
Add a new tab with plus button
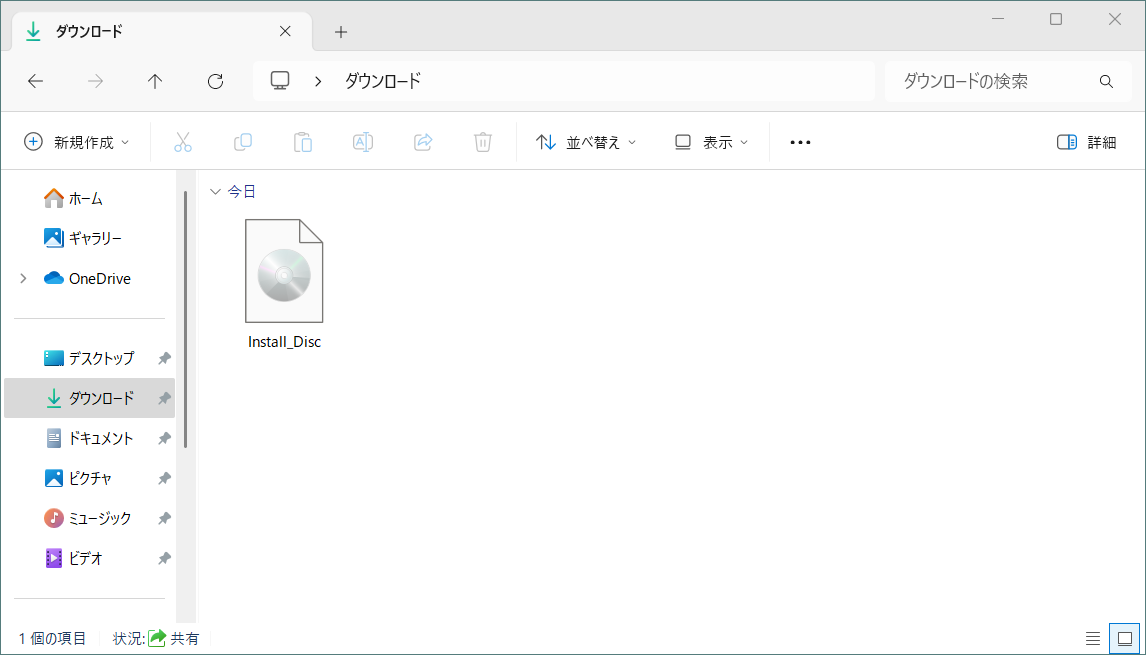coord(341,32)
